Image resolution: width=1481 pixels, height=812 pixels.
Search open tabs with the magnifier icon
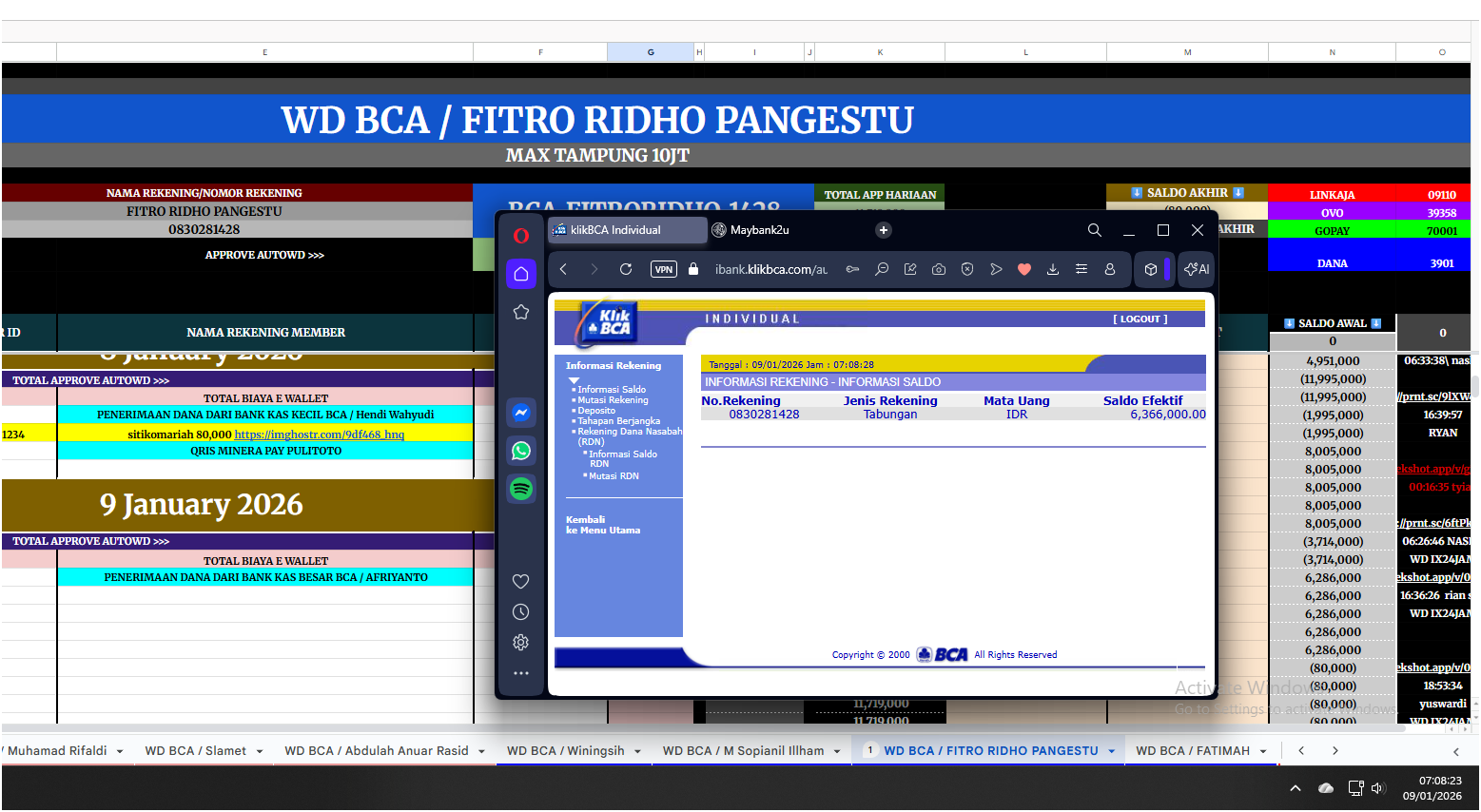[x=1095, y=230]
